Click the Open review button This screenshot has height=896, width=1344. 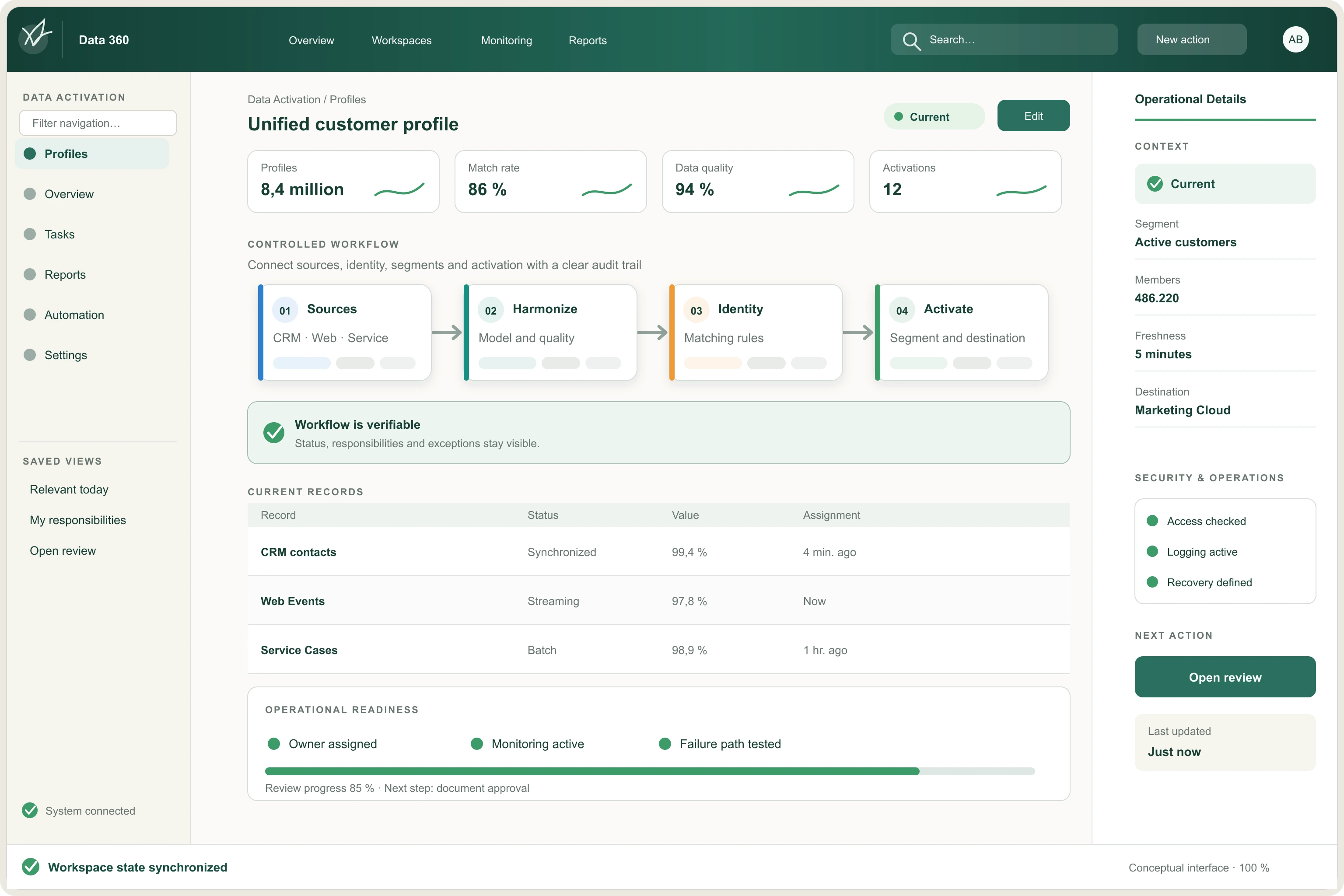[1225, 676]
